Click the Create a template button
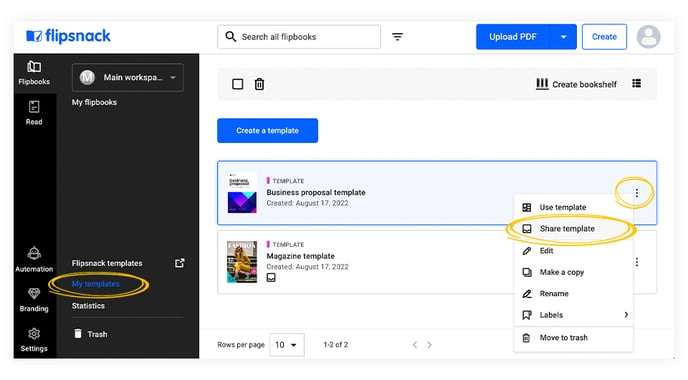 click(267, 130)
